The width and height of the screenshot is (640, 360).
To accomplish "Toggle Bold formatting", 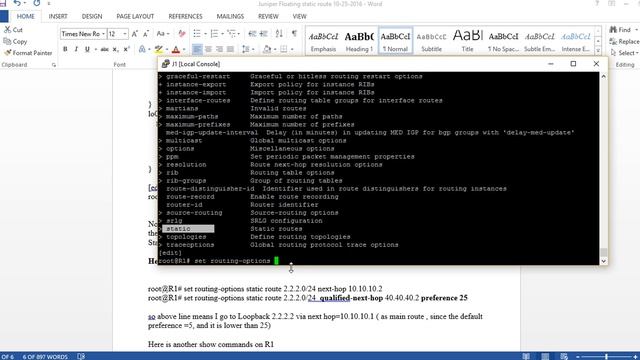I will pos(65,49).
